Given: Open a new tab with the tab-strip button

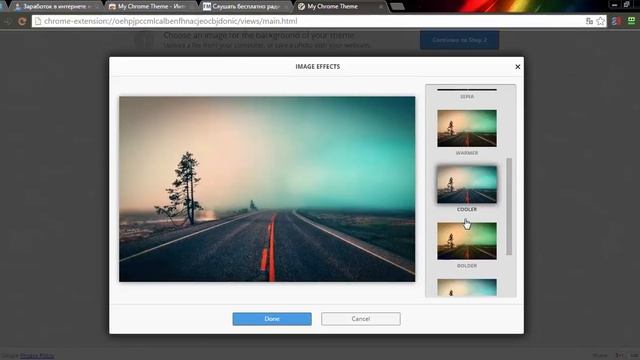Looking at the screenshot, I should click(397, 7).
